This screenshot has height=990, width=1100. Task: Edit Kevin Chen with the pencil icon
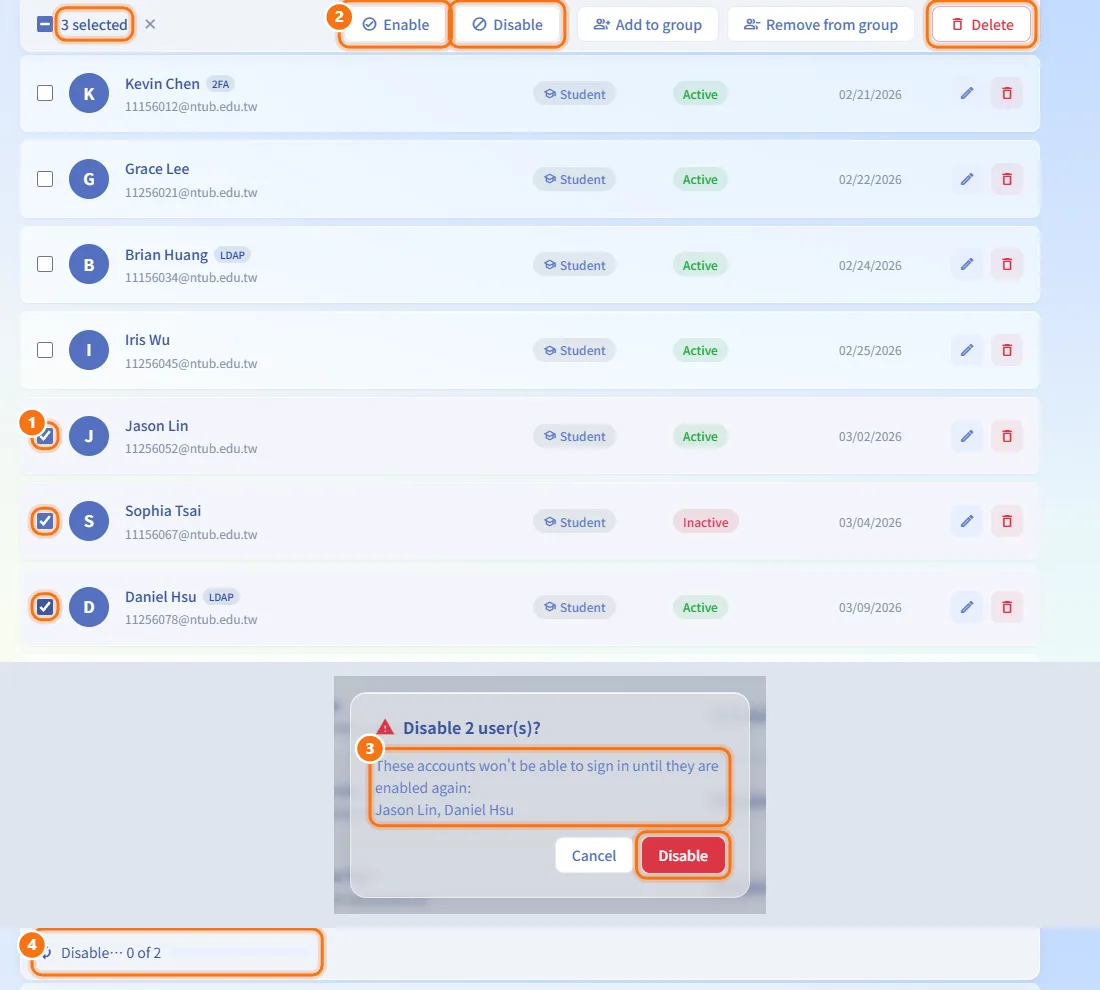(967, 93)
